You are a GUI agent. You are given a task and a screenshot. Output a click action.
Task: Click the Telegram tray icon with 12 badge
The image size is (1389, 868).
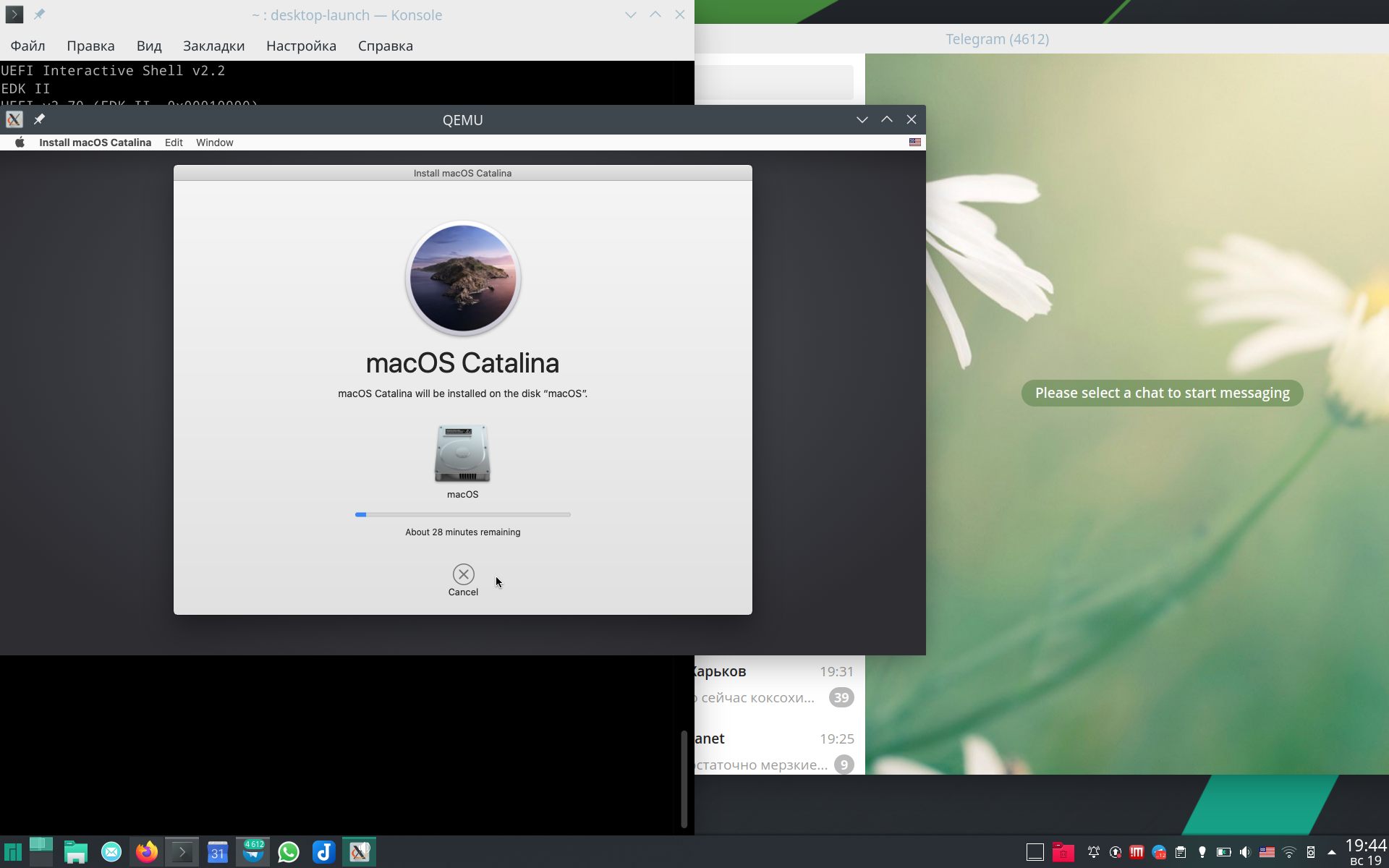click(1159, 852)
